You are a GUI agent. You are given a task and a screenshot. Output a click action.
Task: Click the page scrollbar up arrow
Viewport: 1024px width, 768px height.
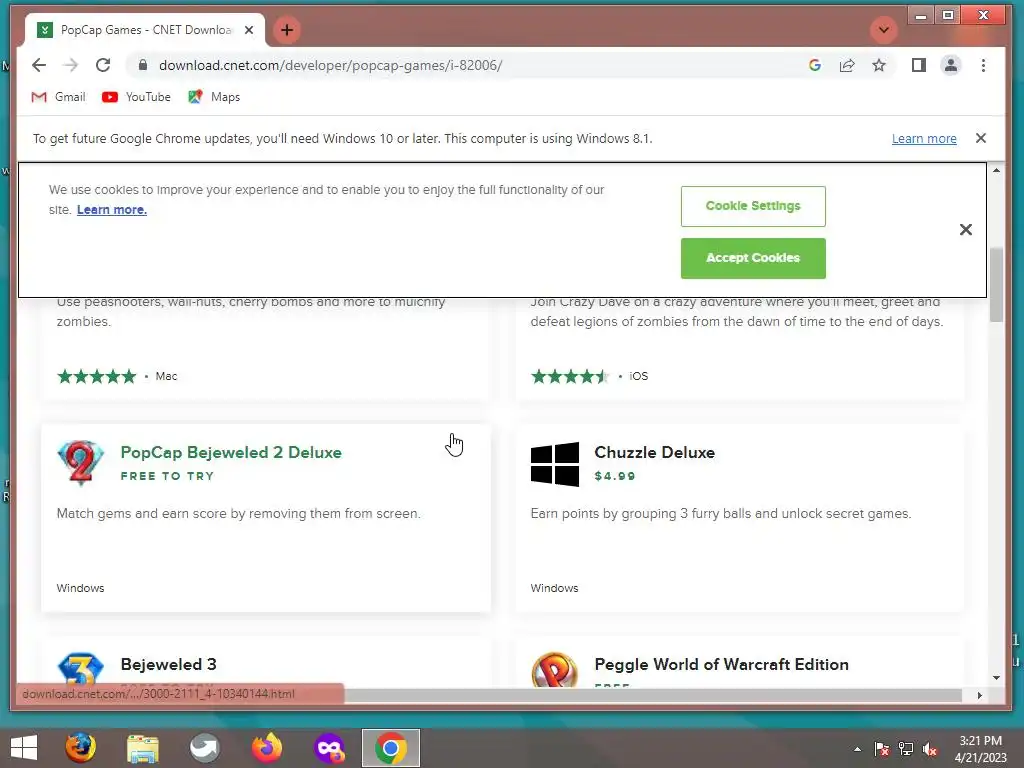(996, 170)
